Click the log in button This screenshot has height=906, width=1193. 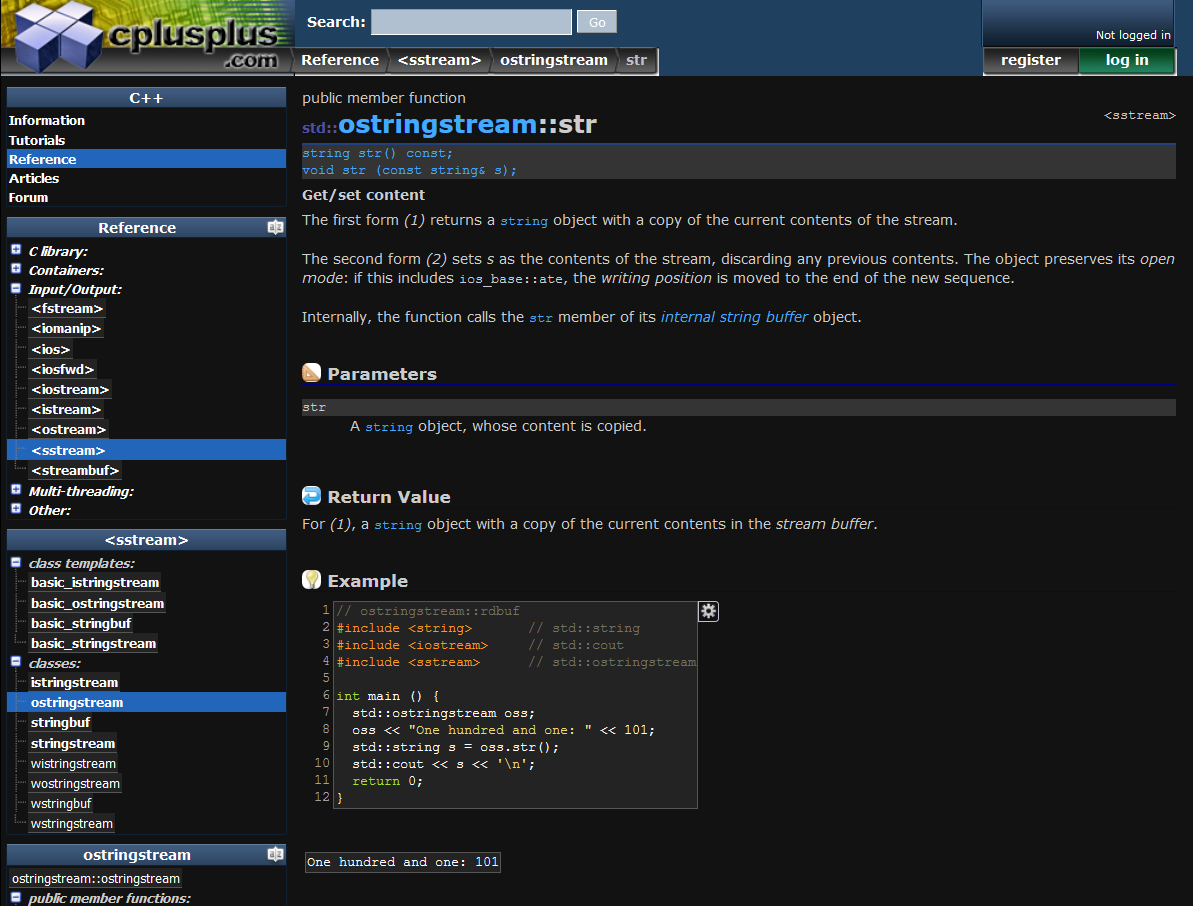coord(1127,60)
